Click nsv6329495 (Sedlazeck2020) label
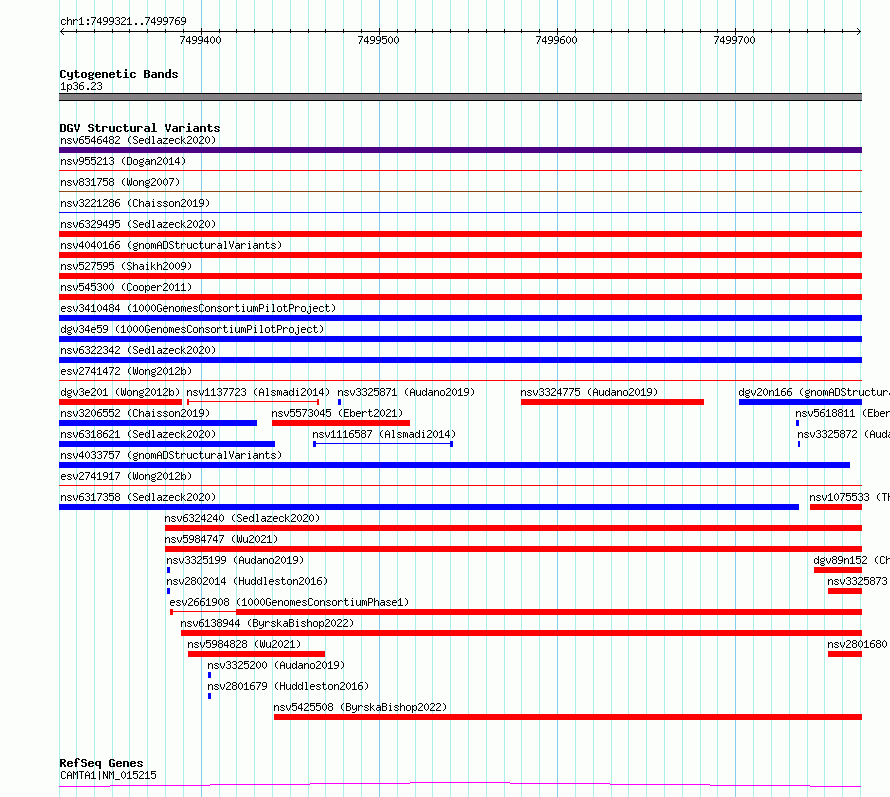The height and width of the screenshot is (797, 890). 138,224
